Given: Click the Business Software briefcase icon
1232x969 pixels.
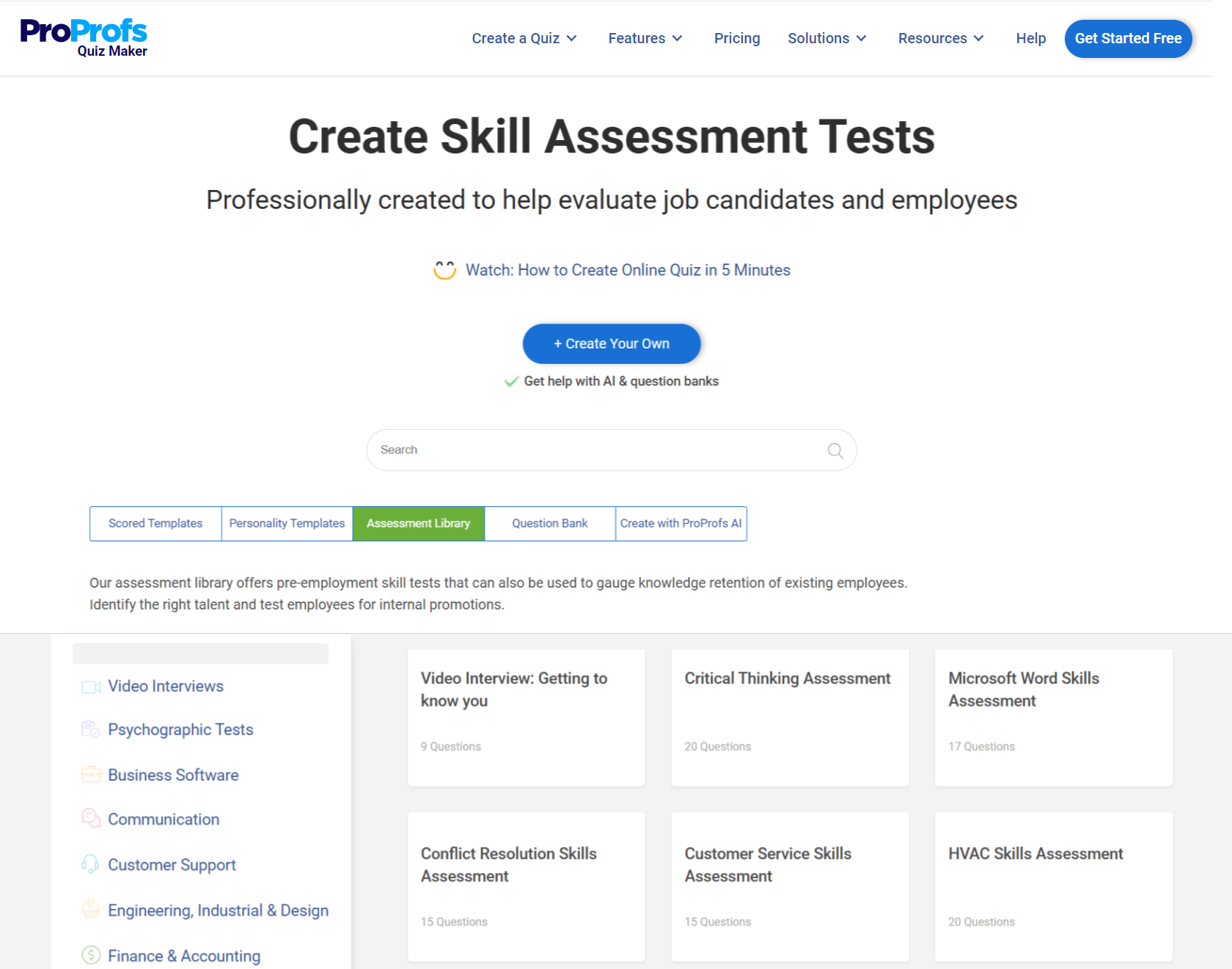Looking at the screenshot, I should coord(91,775).
